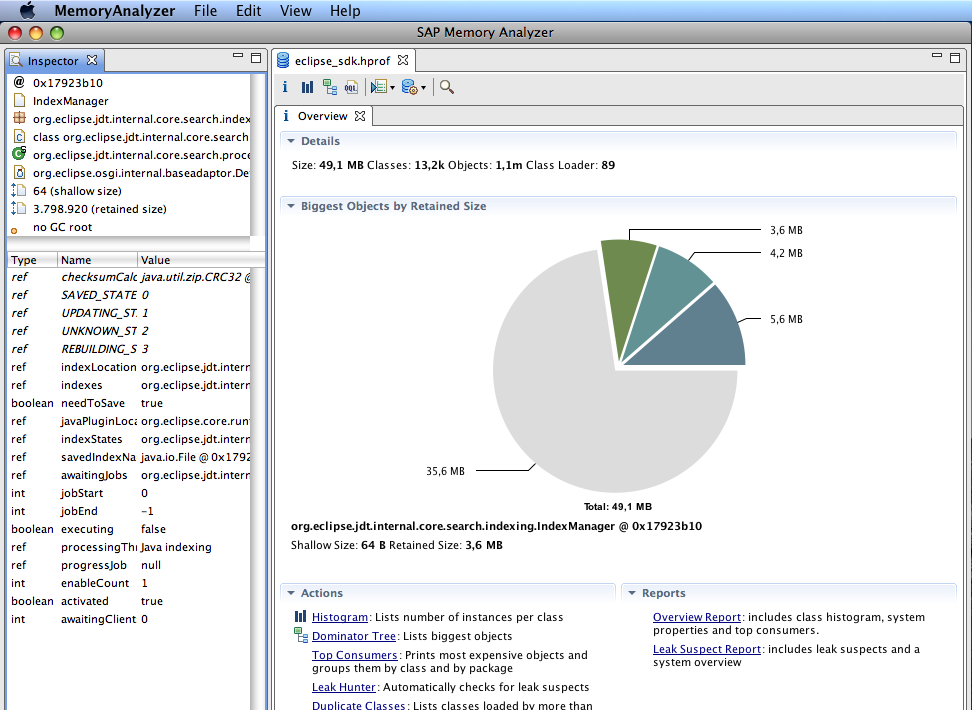Click the heap dump details database-gear icon
The height and width of the screenshot is (710, 972).
[x=410, y=87]
